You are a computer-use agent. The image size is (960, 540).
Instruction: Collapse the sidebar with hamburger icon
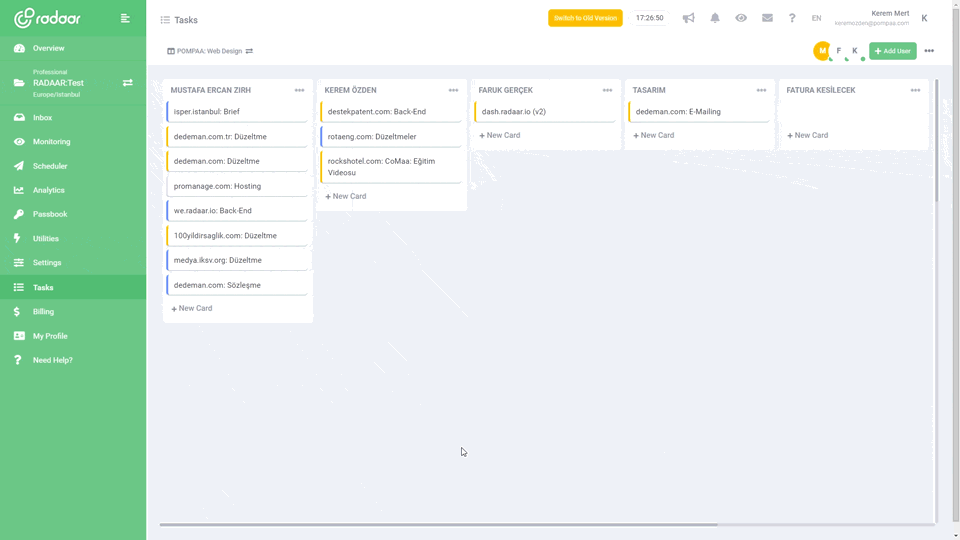click(125, 18)
